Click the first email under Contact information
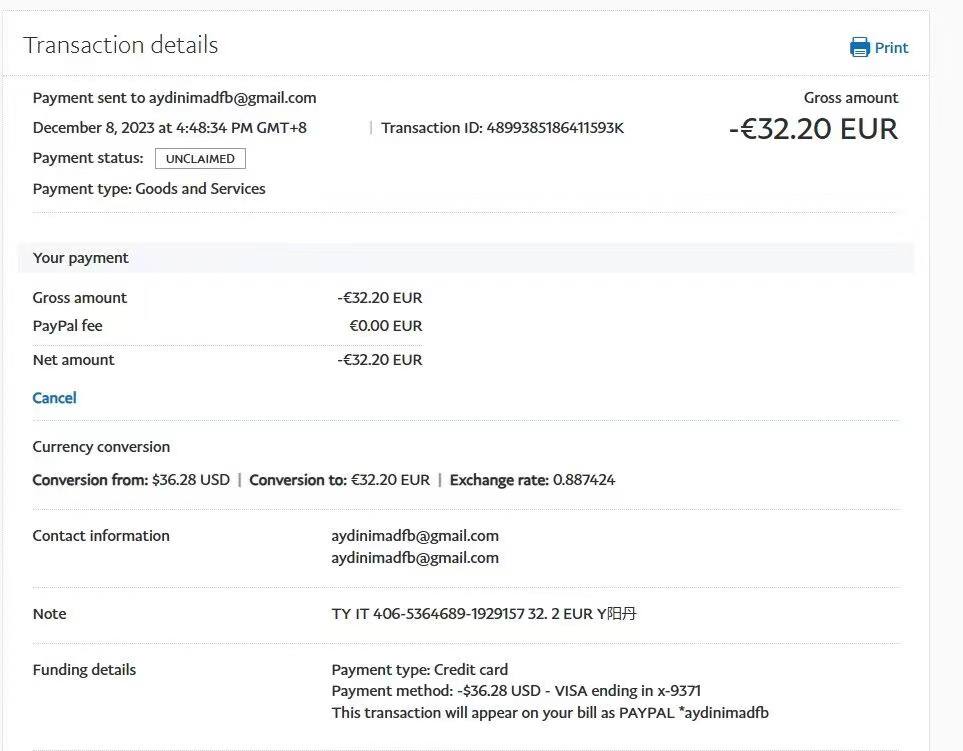The image size is (963, 751). (414, 536)
